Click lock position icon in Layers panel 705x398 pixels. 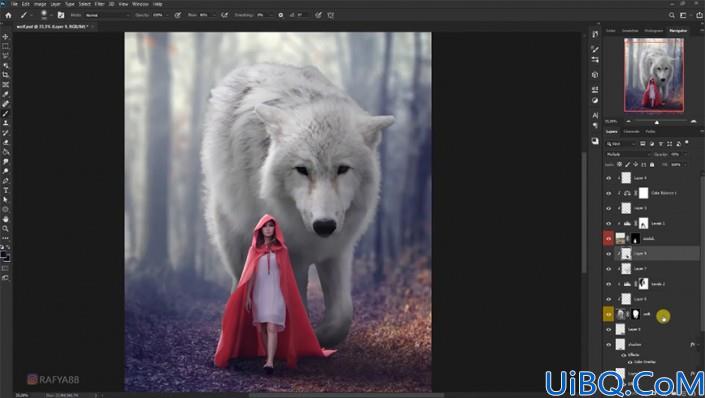pyautogui.click(x=636, y=165)
